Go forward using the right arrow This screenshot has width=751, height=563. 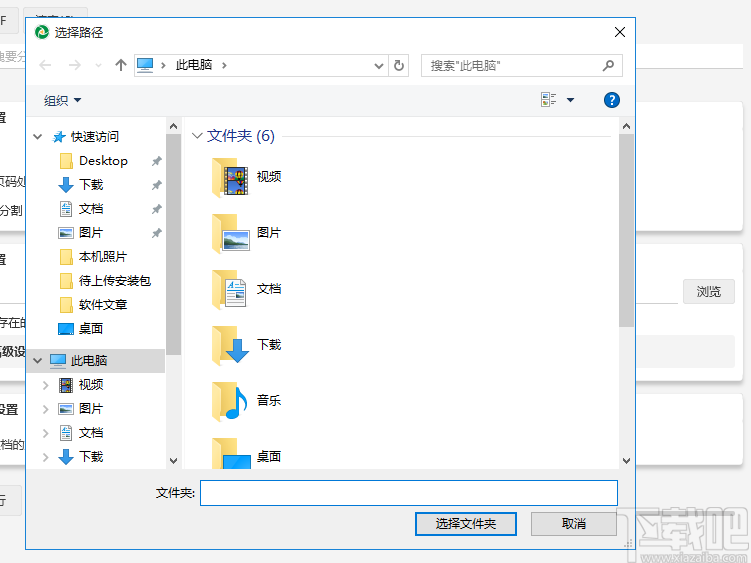click(75, 65)
